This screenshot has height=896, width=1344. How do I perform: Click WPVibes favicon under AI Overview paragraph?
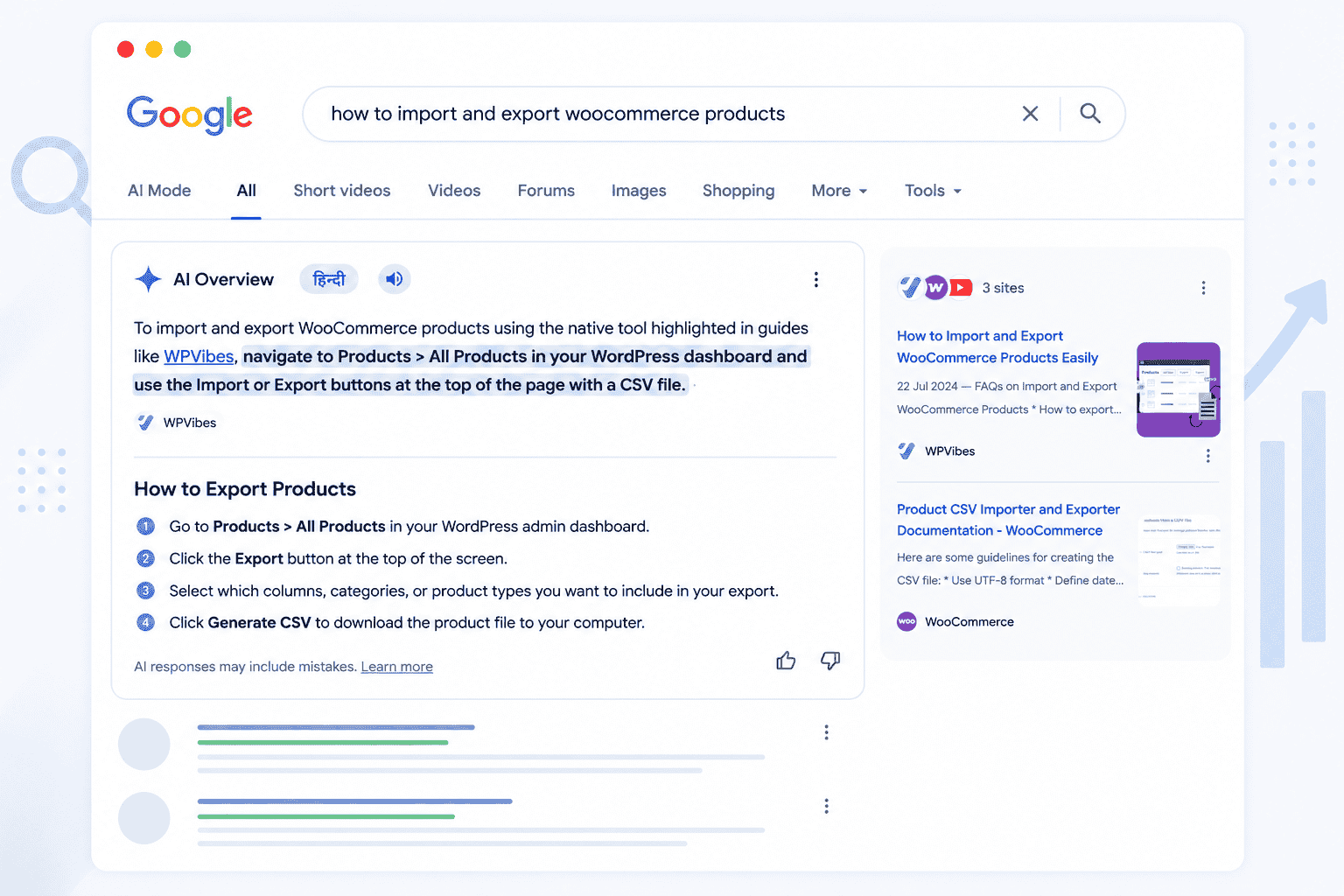pyautogui.click(x=145, y=423)
